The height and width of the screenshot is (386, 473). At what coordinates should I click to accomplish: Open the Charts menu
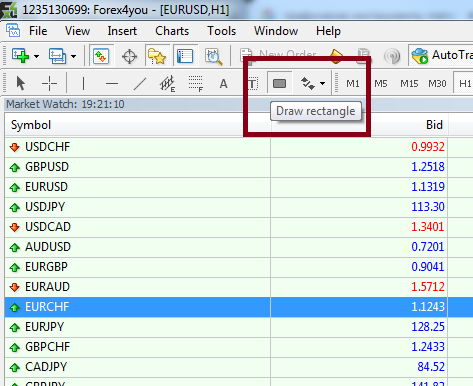click(172, 31)
